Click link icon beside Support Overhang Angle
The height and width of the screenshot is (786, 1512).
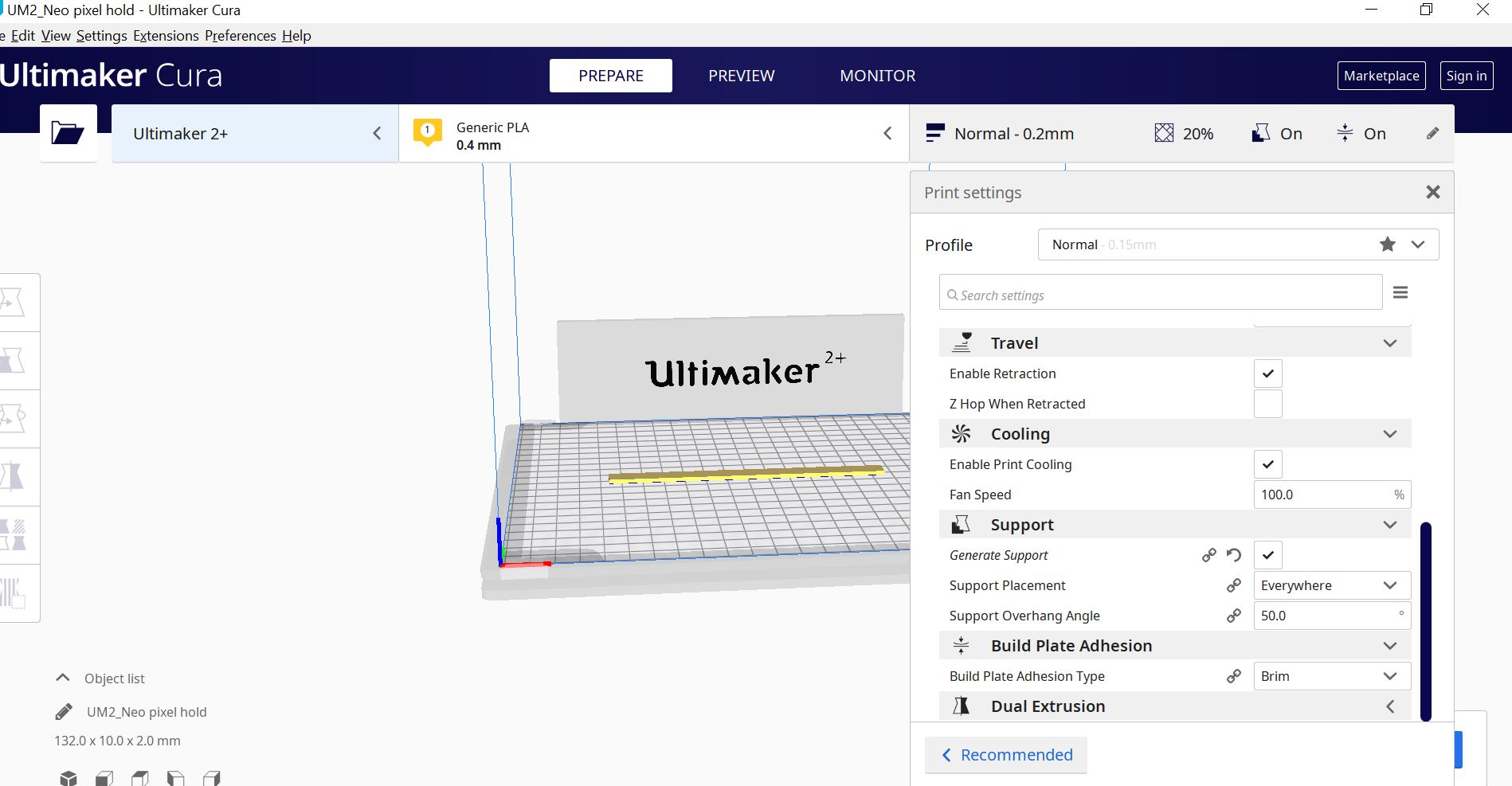coord(1234,616)
